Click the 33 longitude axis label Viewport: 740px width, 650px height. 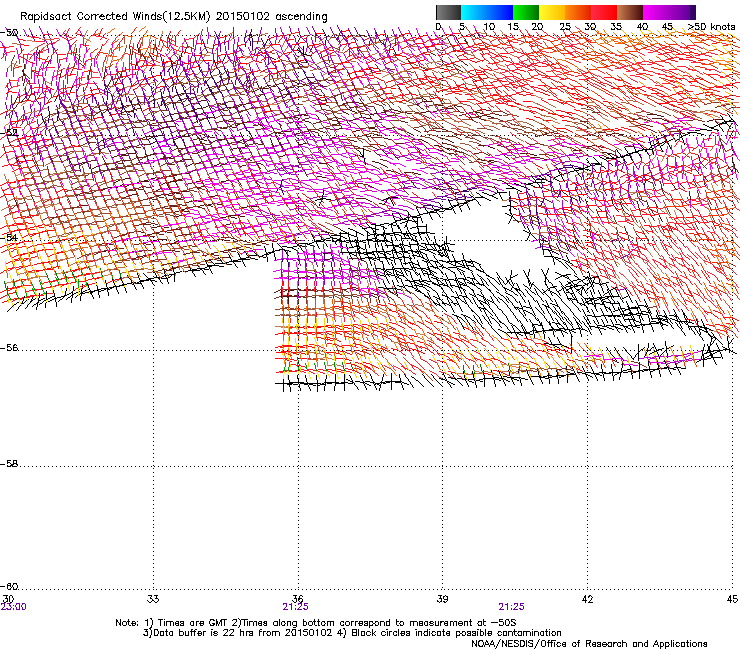tap(153, 599)
